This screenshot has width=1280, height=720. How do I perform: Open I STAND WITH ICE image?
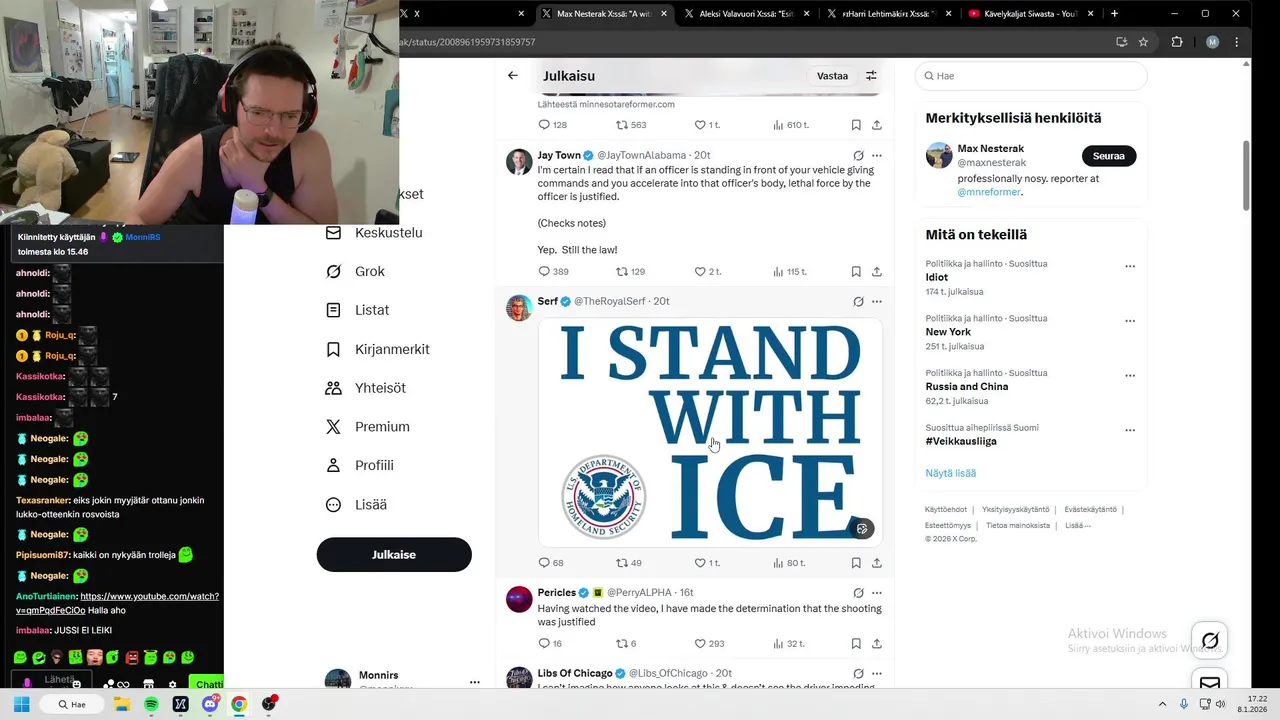(710, 432)
